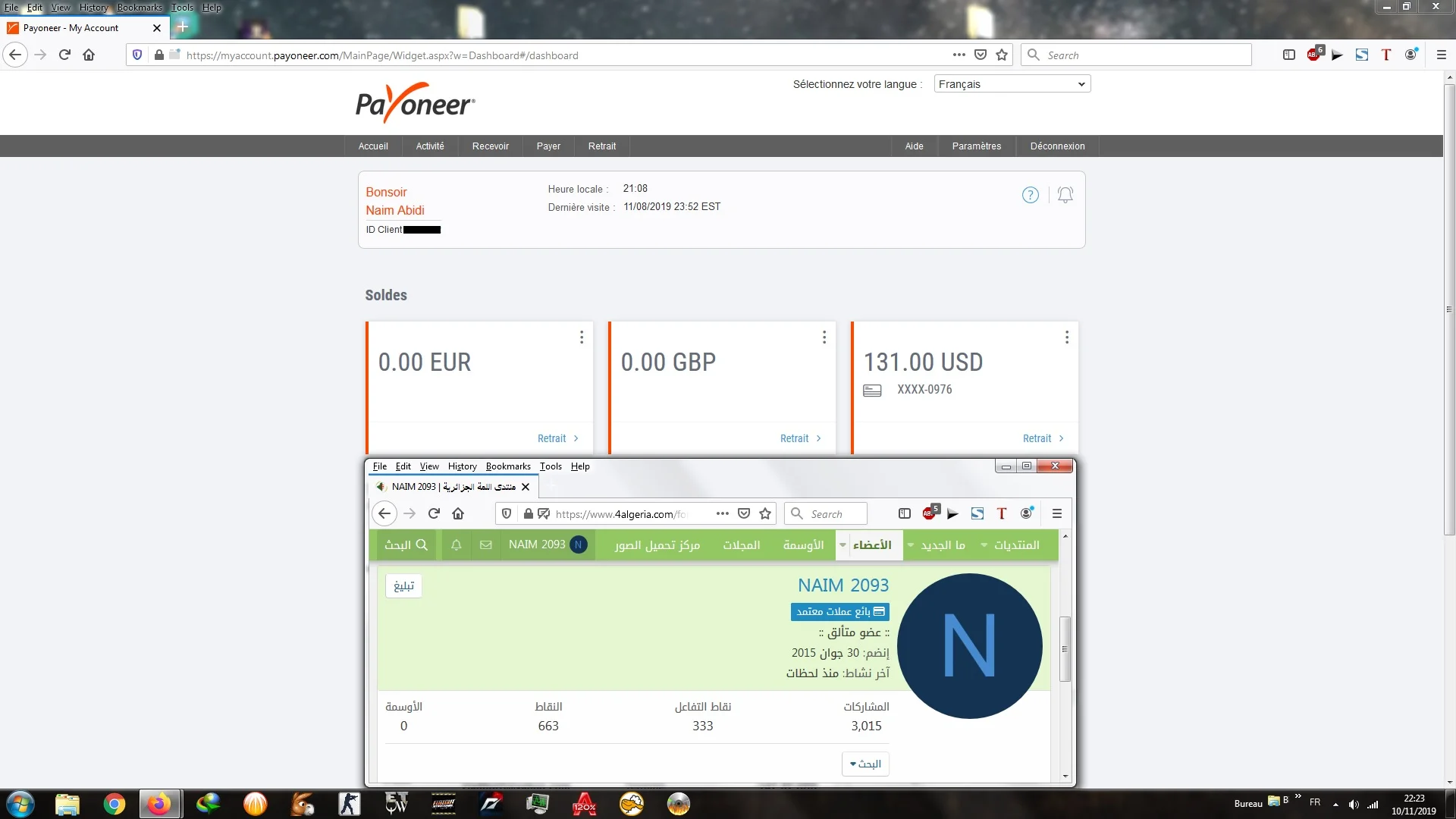Open the Firefox hamburger menu
1456x819 pixels.
1442,55
